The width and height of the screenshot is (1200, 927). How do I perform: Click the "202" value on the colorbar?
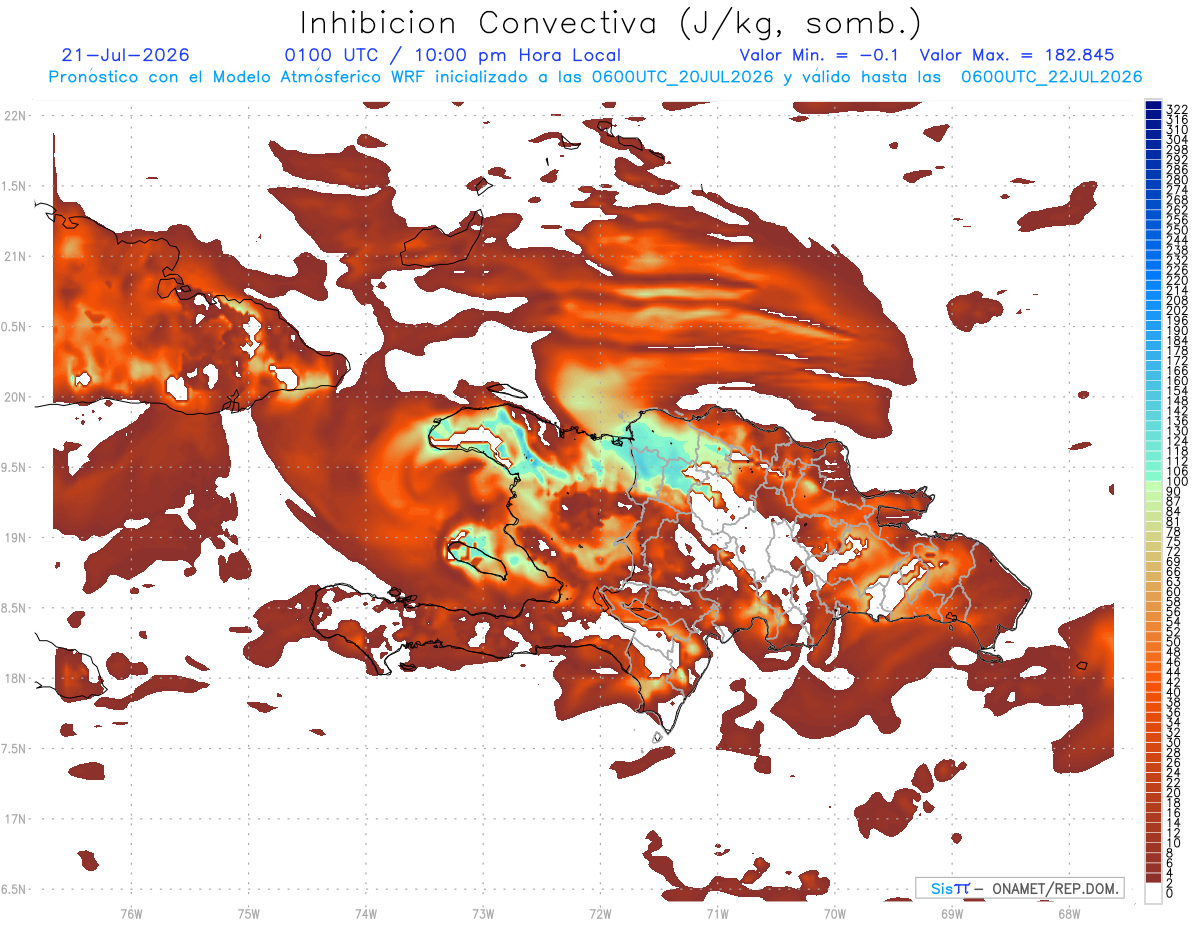click(x=1177, y=310)
